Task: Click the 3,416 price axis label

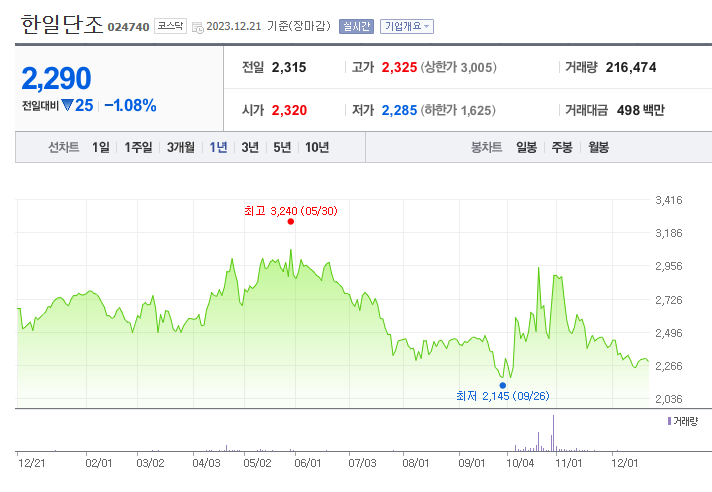Action: point(668,200)
